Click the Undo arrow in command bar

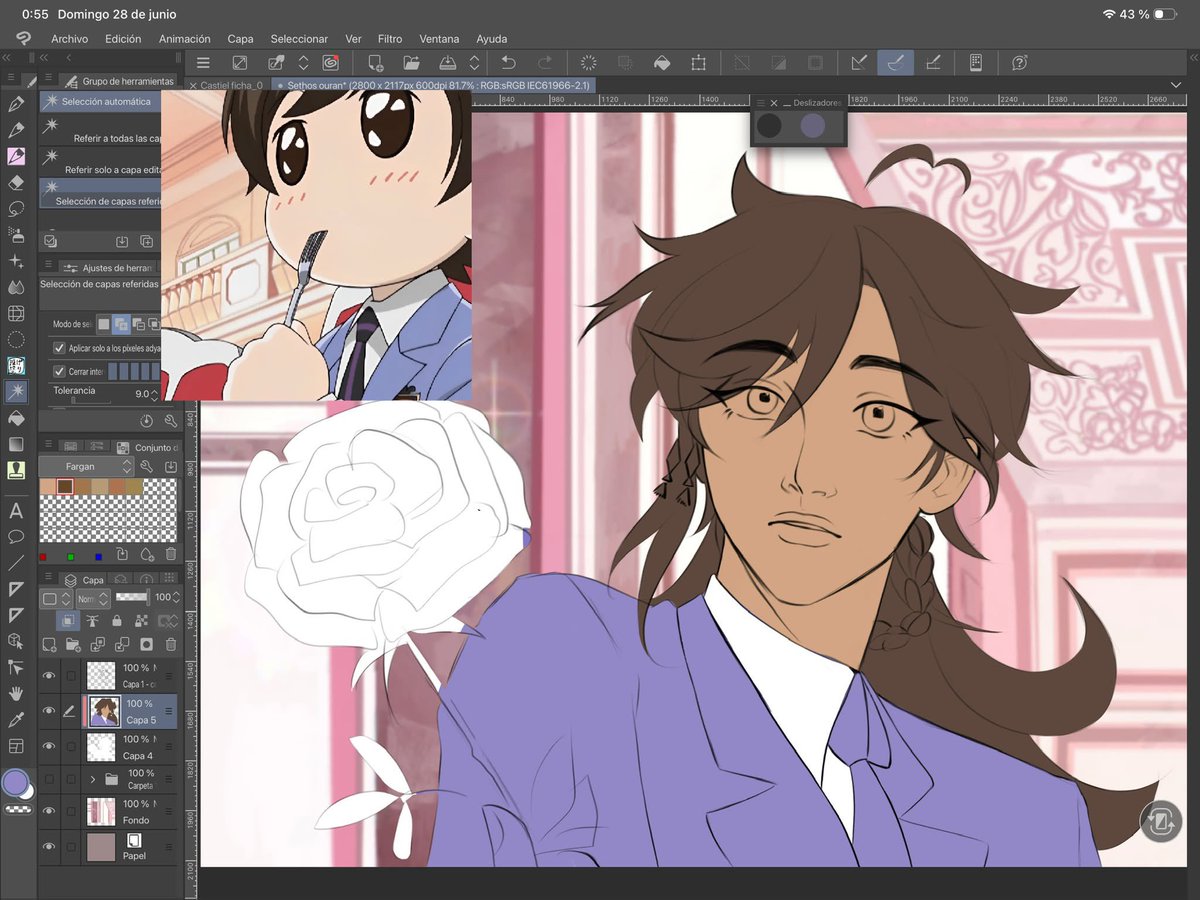point(508,63)
